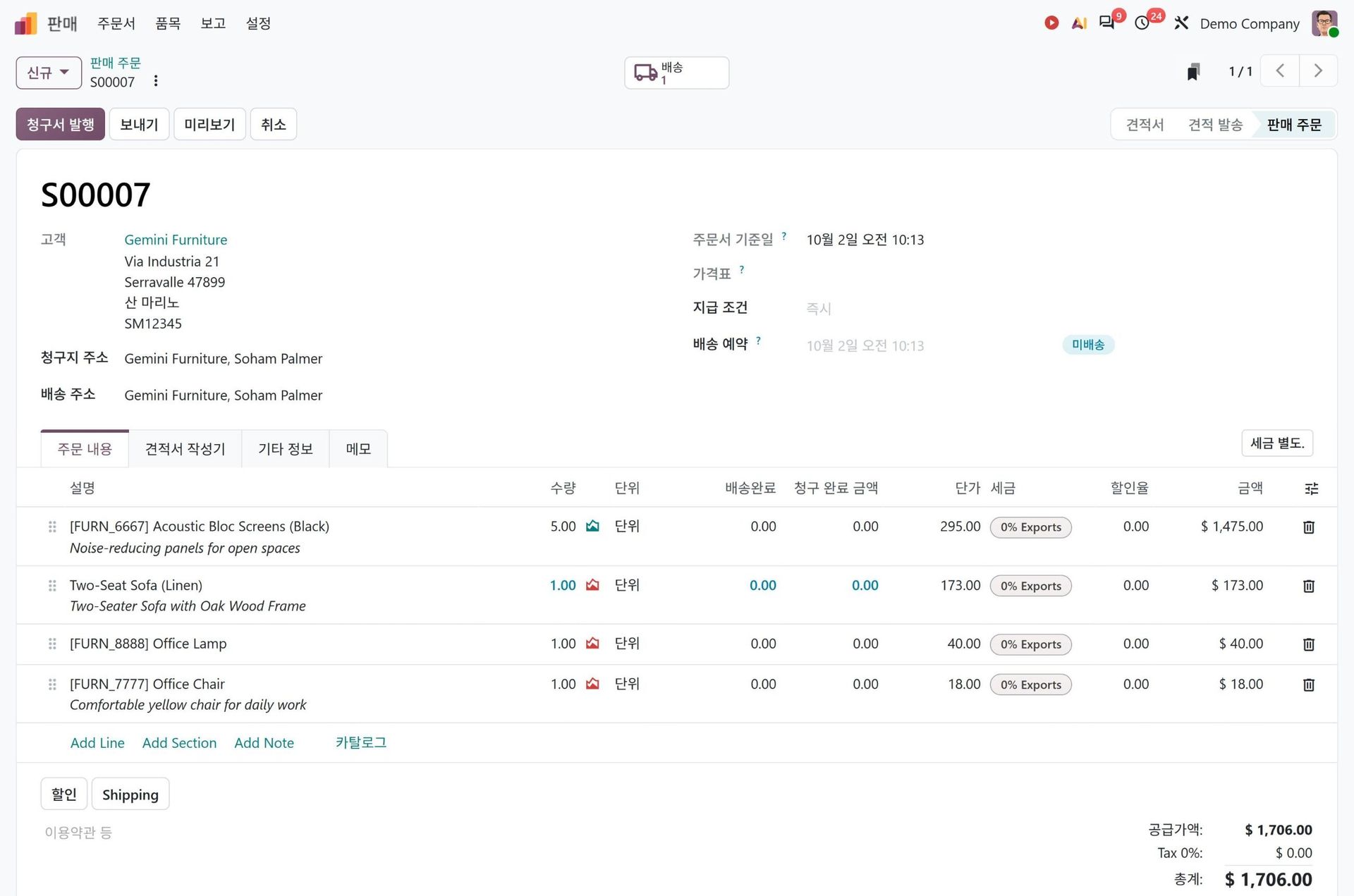Viewport: 1354px width, 896px height.
Task: Grab the drag handle of Office Lamp row
Action: (x=52, y=644)
